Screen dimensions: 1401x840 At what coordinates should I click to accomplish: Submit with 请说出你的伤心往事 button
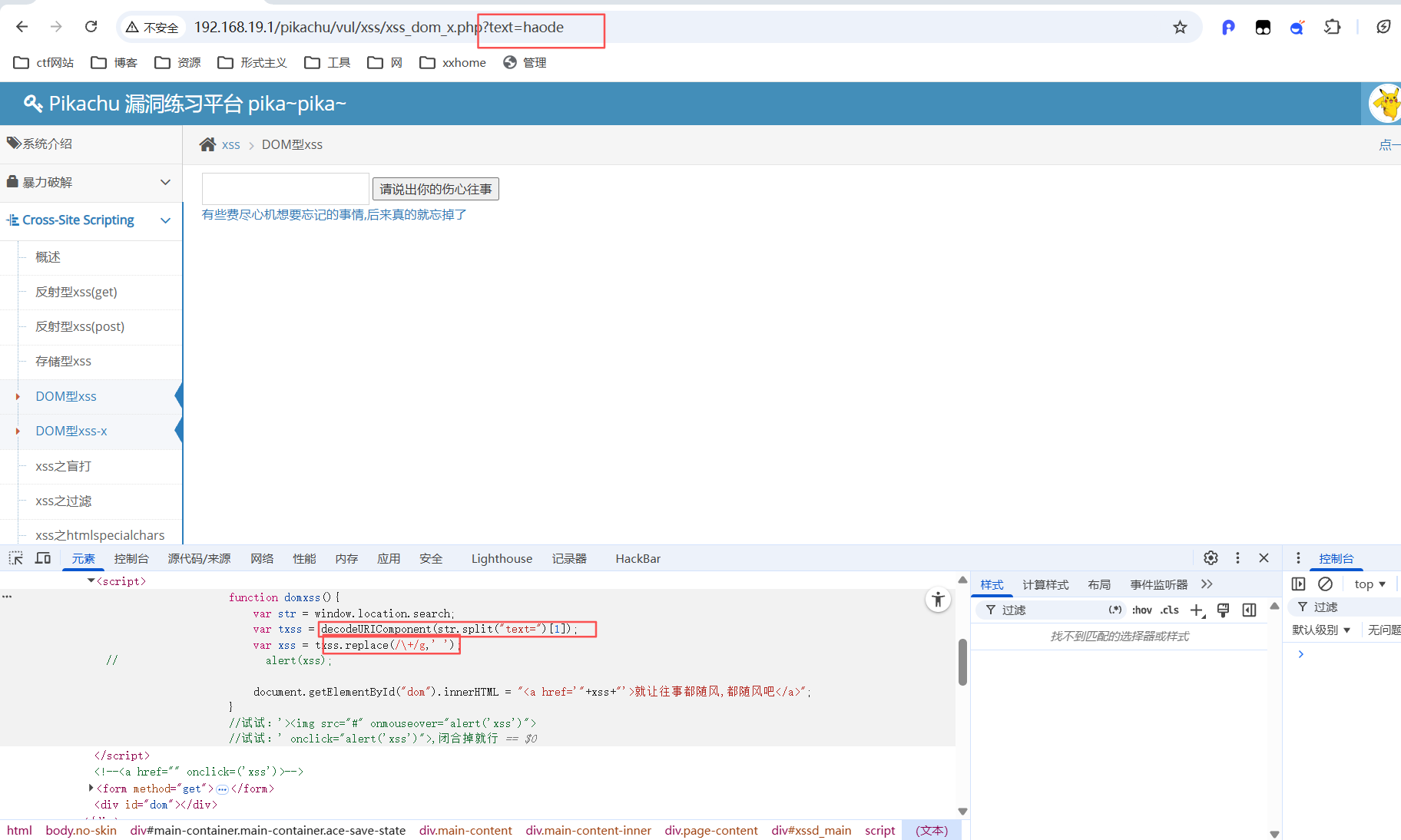[436, 189]
